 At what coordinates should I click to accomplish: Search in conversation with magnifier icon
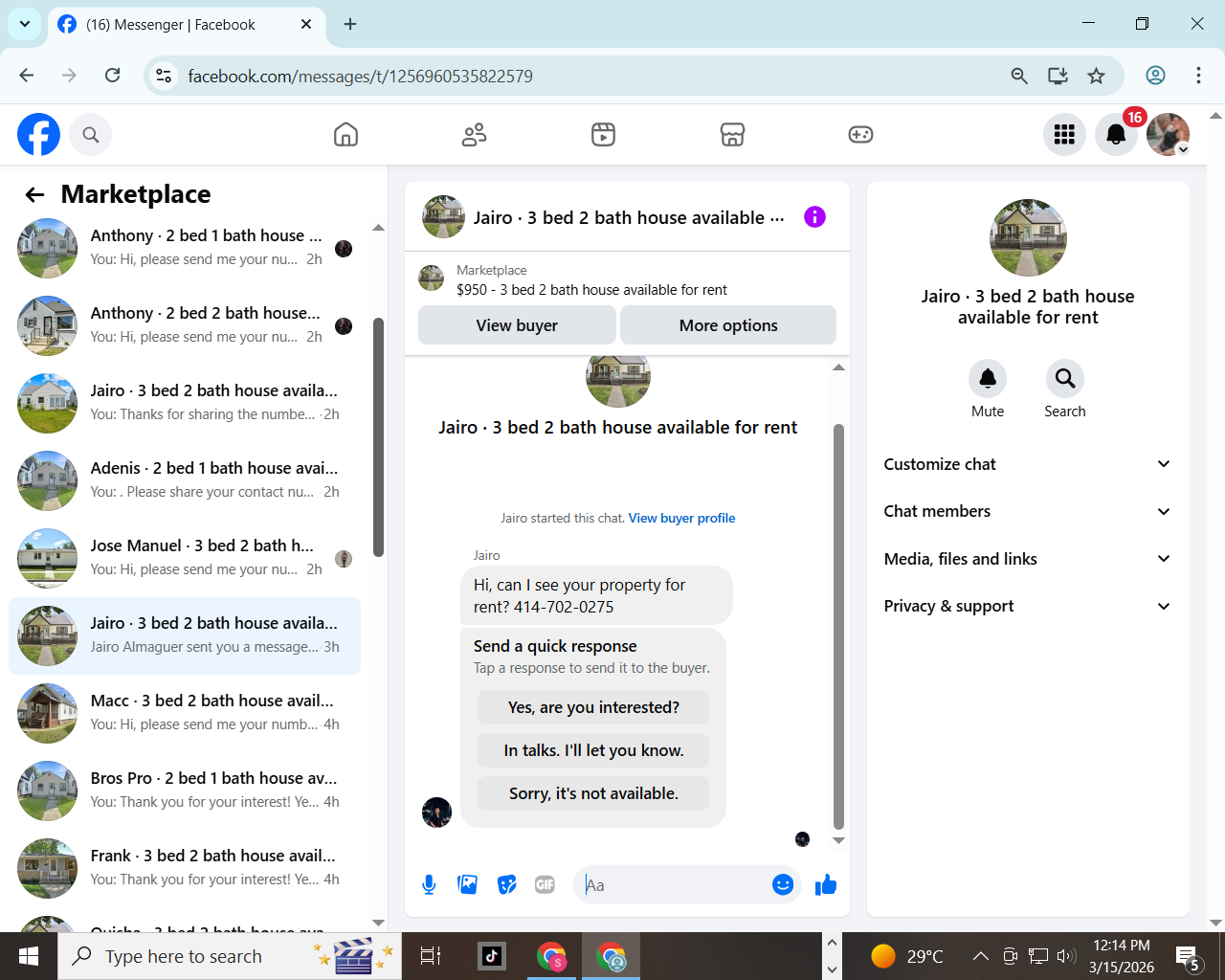tap(1065, 379)
